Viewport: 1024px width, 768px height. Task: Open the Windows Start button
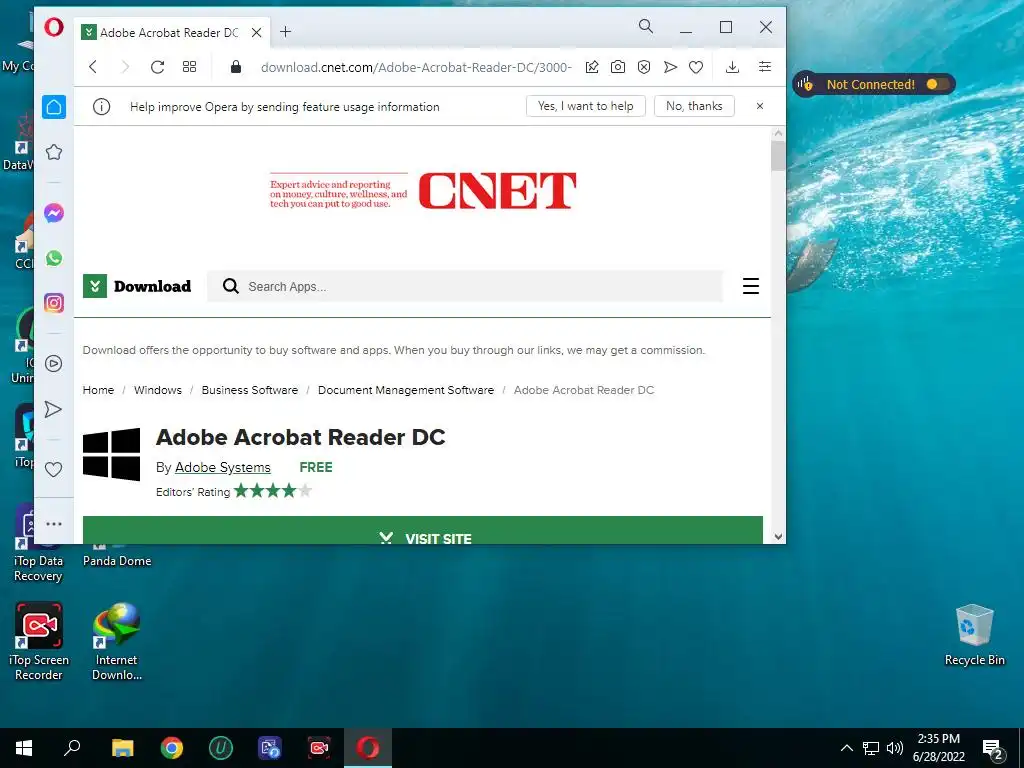pos(24,748)
